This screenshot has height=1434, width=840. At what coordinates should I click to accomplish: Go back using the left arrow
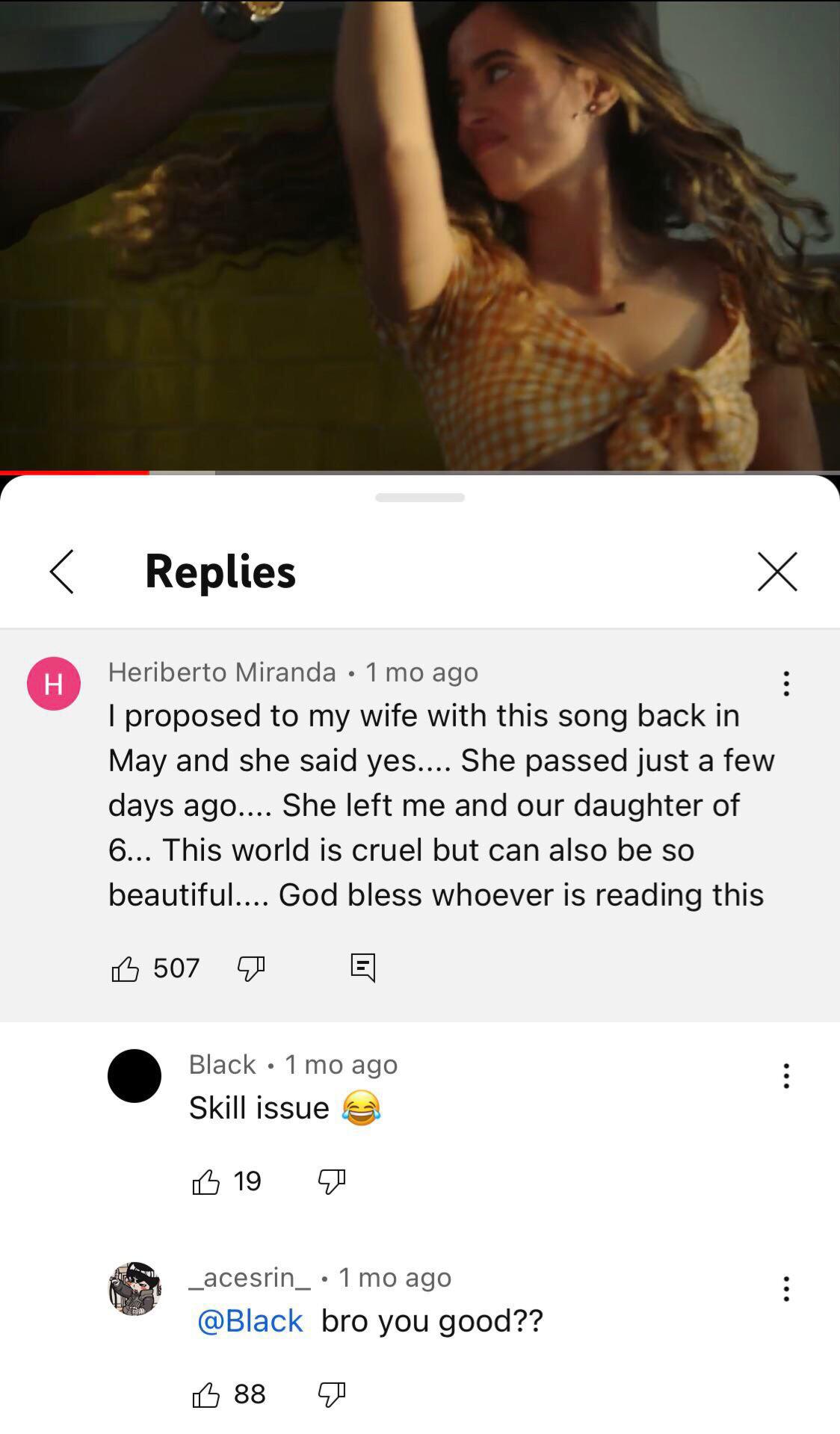tap(61, 572)
